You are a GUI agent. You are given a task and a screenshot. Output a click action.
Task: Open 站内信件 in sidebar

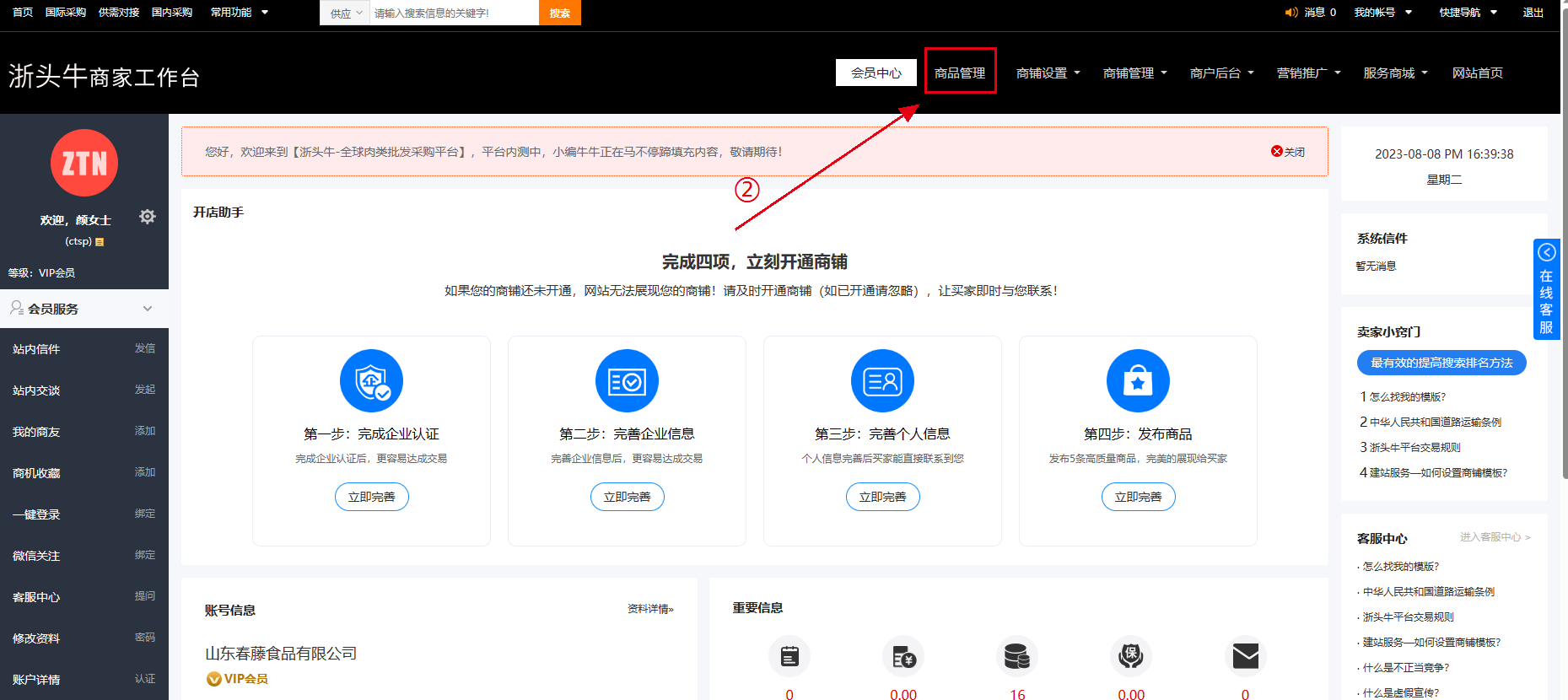coord(36,349)
